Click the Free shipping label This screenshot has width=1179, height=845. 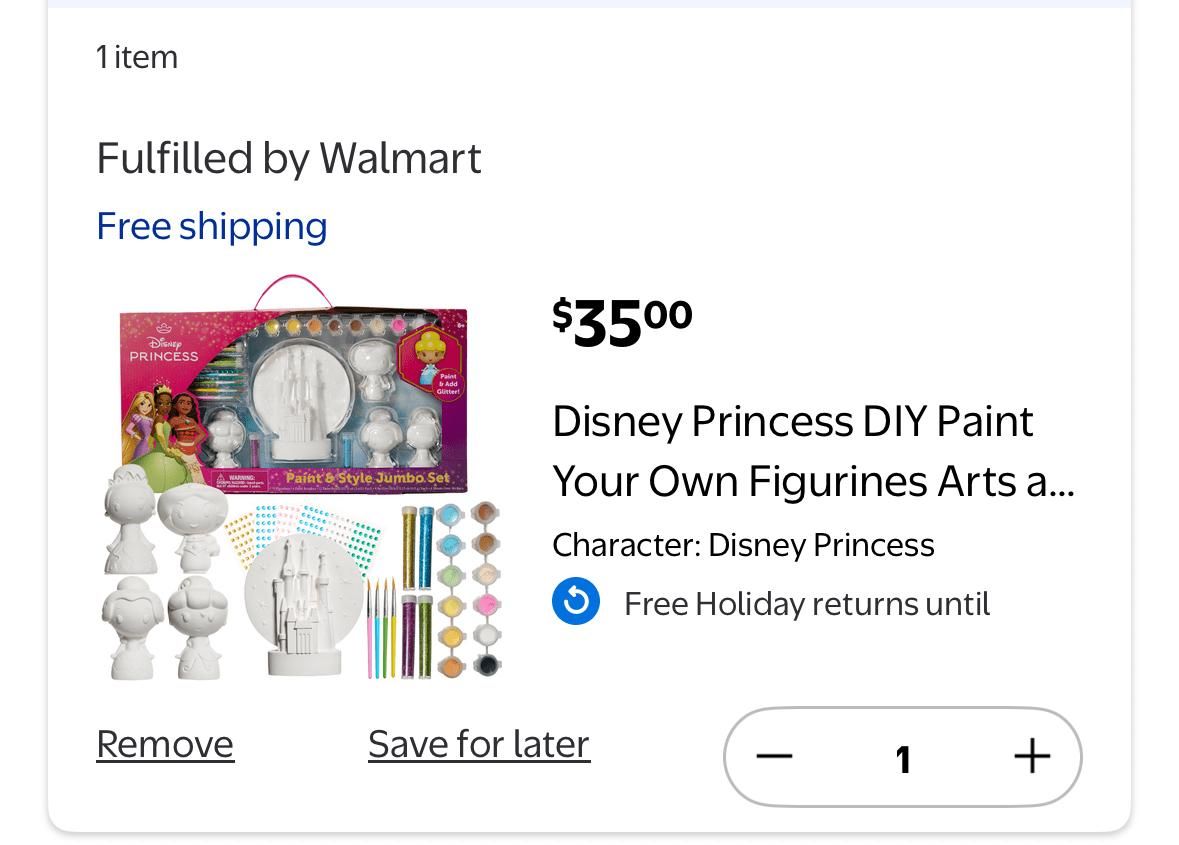[212, 226]
